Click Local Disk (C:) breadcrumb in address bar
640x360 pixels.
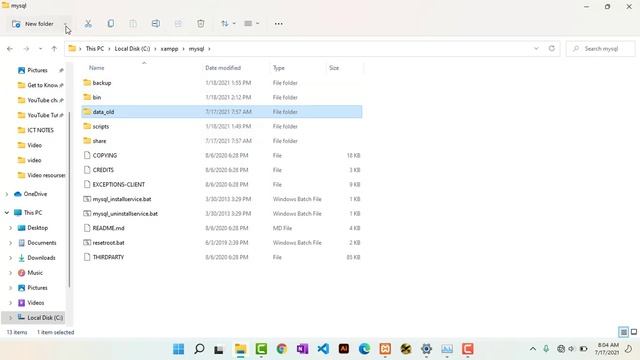click(x=132, y=49)
